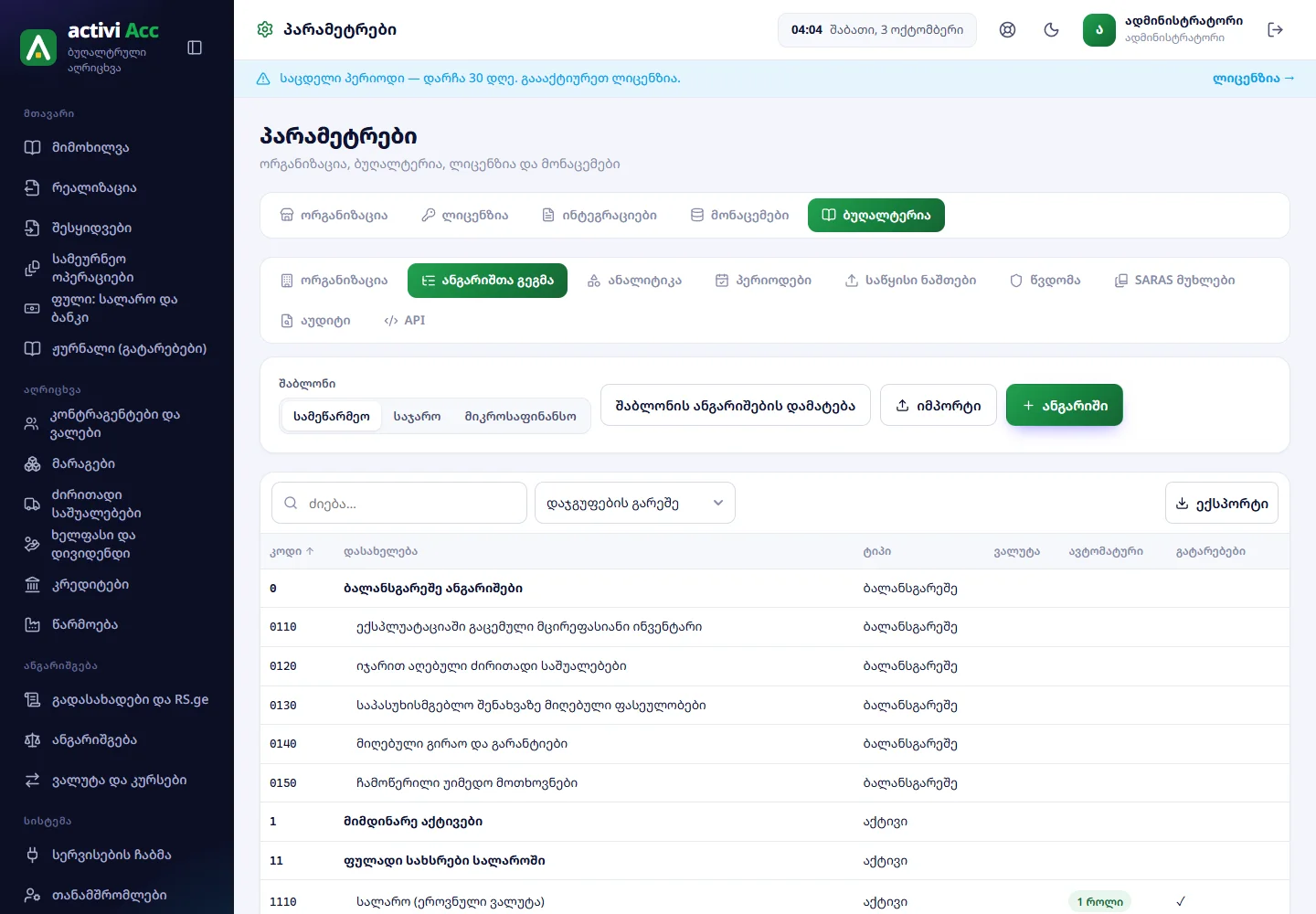Open შესყიდვები in the sidebar
The height and width of the screenshot is (914, 1316).
coord(117,228)
